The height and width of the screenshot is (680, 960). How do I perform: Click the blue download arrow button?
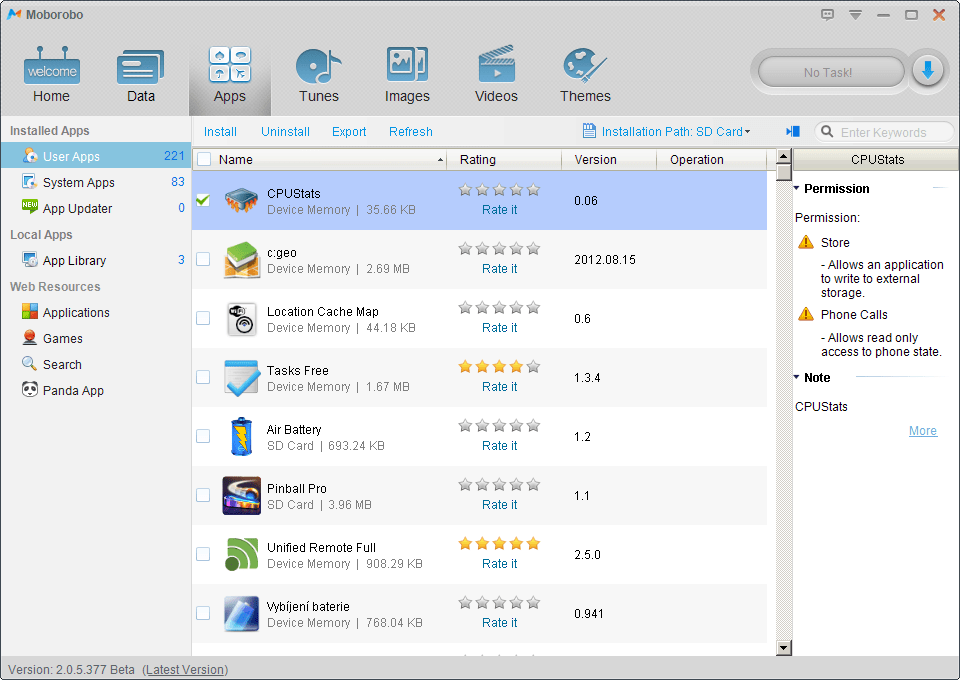[x=928, y=71]
